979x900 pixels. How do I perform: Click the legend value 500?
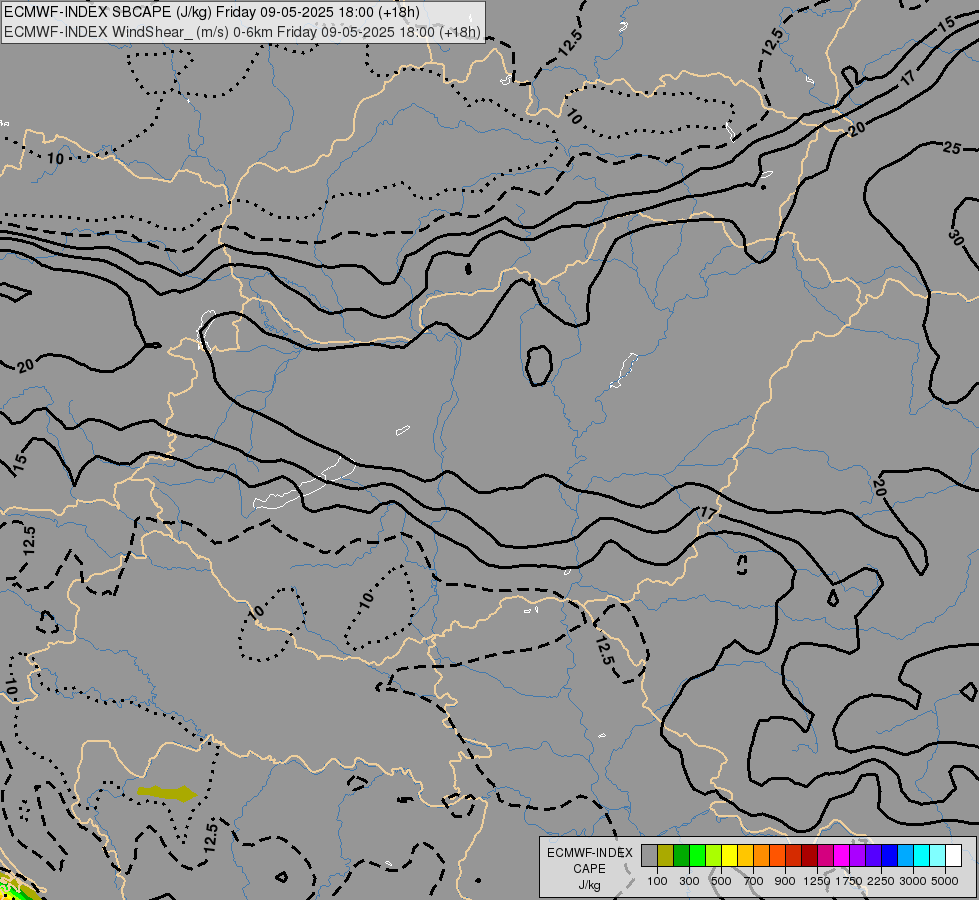721,881
